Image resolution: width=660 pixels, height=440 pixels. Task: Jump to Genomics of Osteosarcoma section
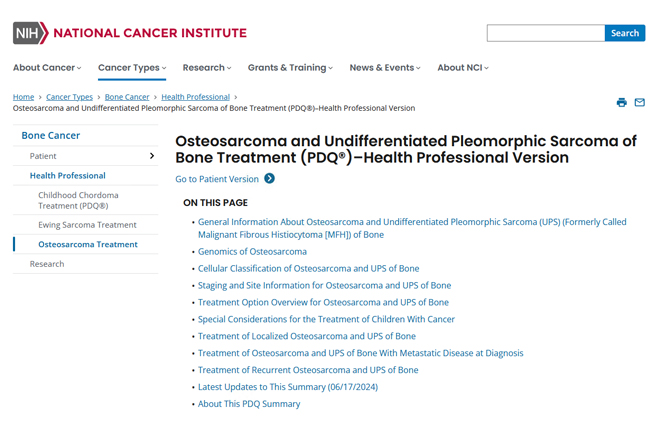252,251
